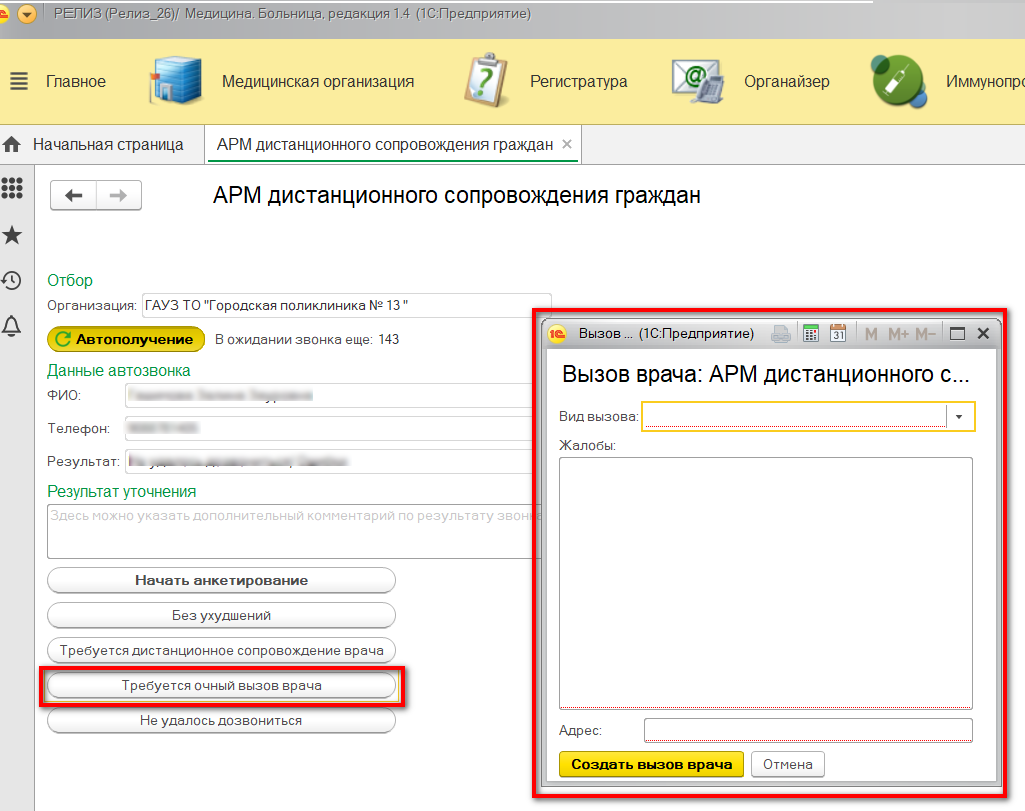Image resolution: width=1025 pixels, height=811 pixels.
Task: Open the History clock icon
Action: click(x=12, y=281)
